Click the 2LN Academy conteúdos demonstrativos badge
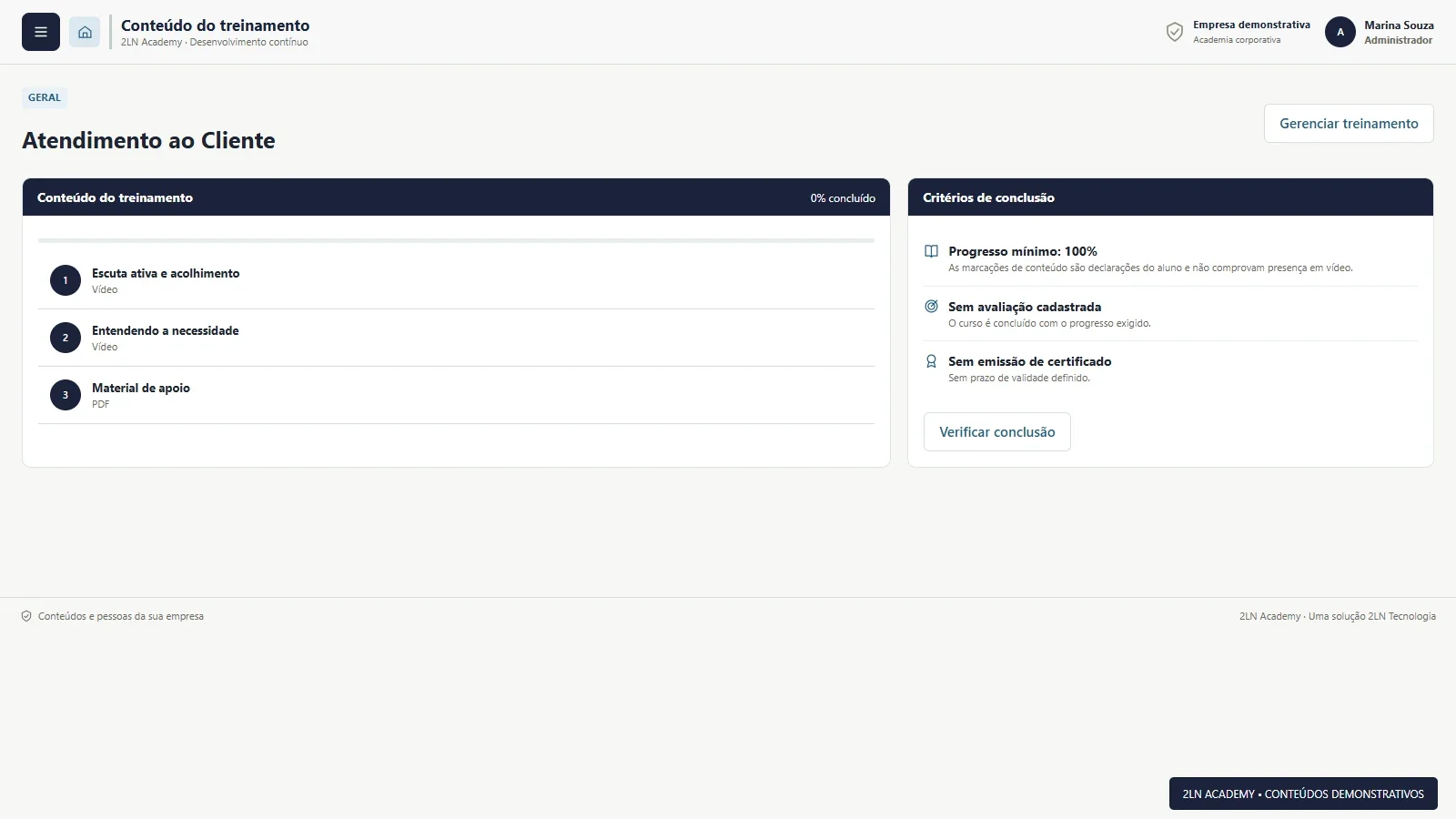 tap(1303, 794)
